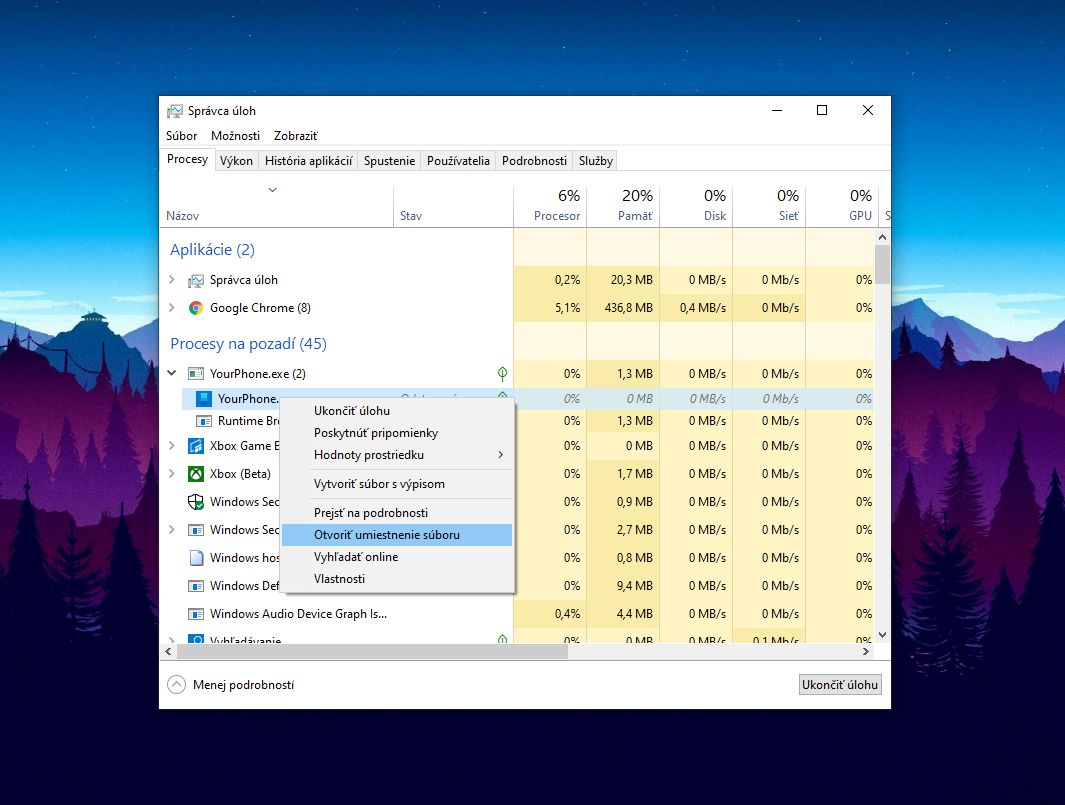
Task: Switch to the Výkon tab
Action: 236,161
